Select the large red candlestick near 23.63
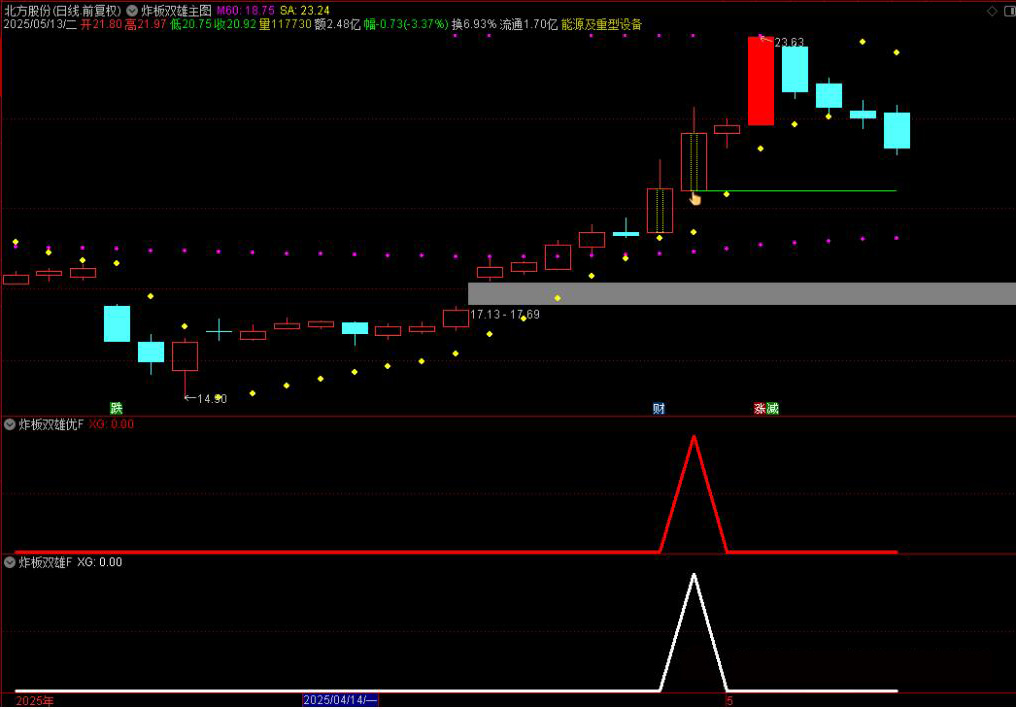This screenshot has width=1016, height=709. (x=760, y=81)
